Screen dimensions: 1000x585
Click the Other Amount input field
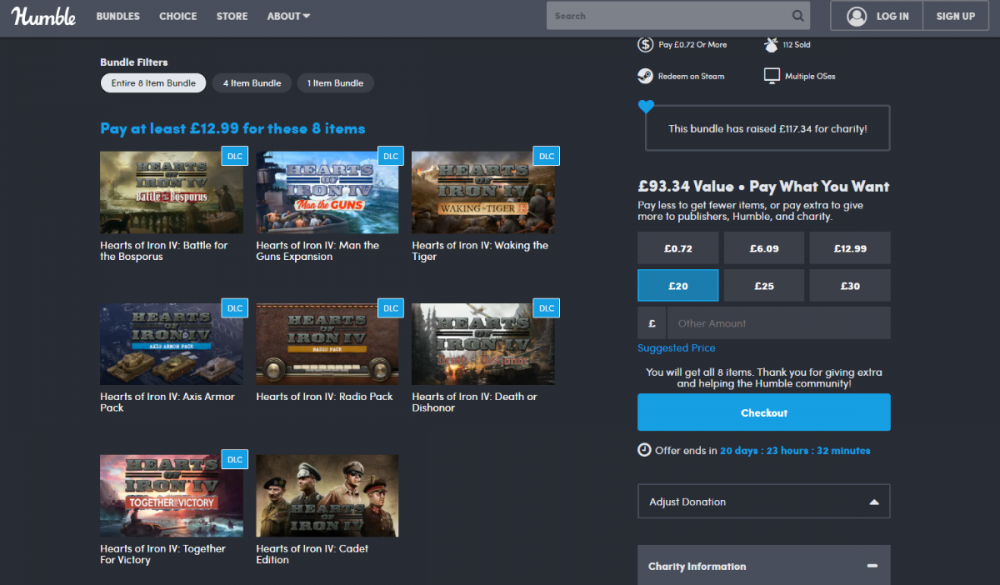[778, 323]
